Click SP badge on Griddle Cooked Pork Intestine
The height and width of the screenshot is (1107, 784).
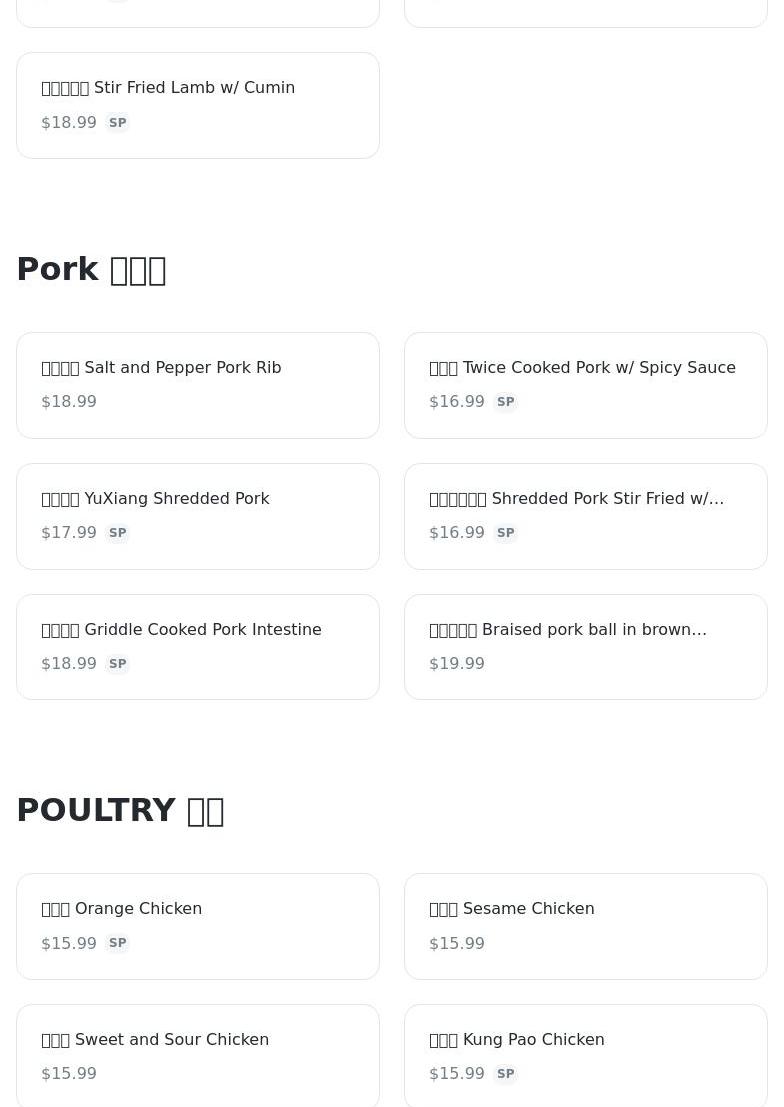pyautogui.click(x=118, y=664)
